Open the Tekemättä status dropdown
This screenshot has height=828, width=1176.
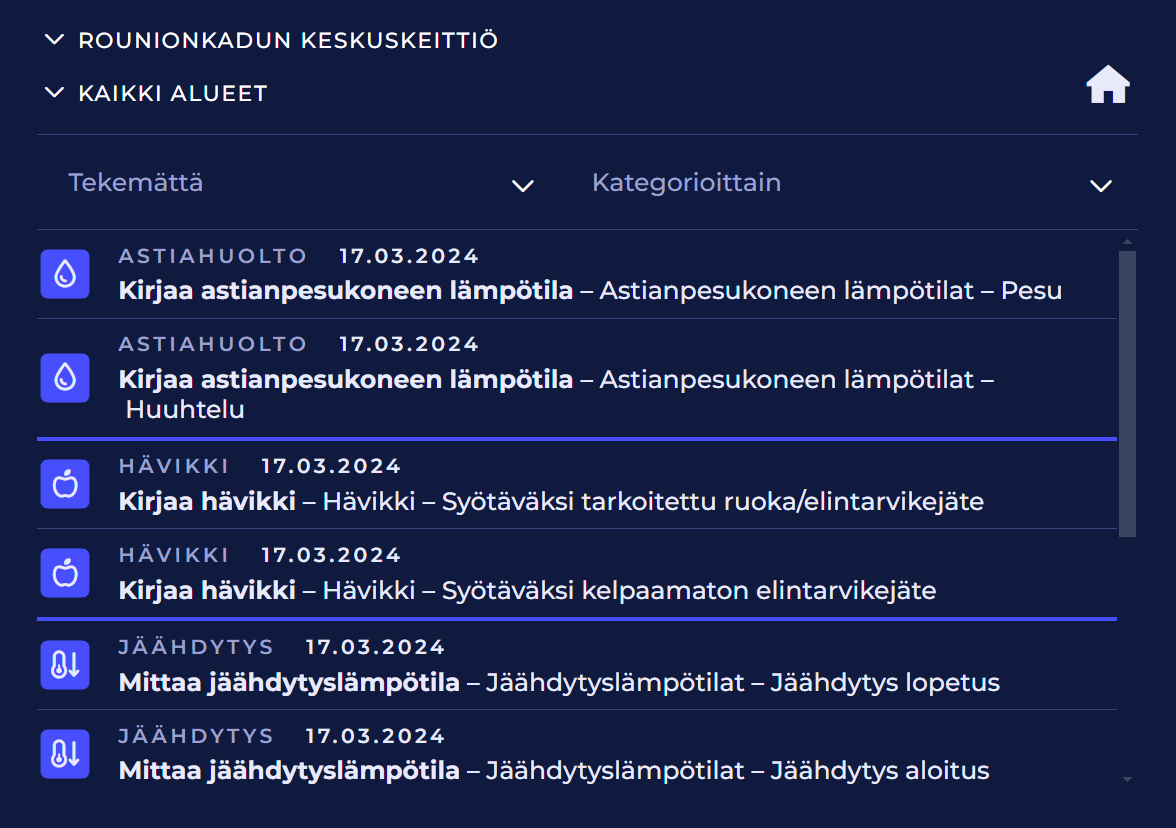tap(300, 184)
